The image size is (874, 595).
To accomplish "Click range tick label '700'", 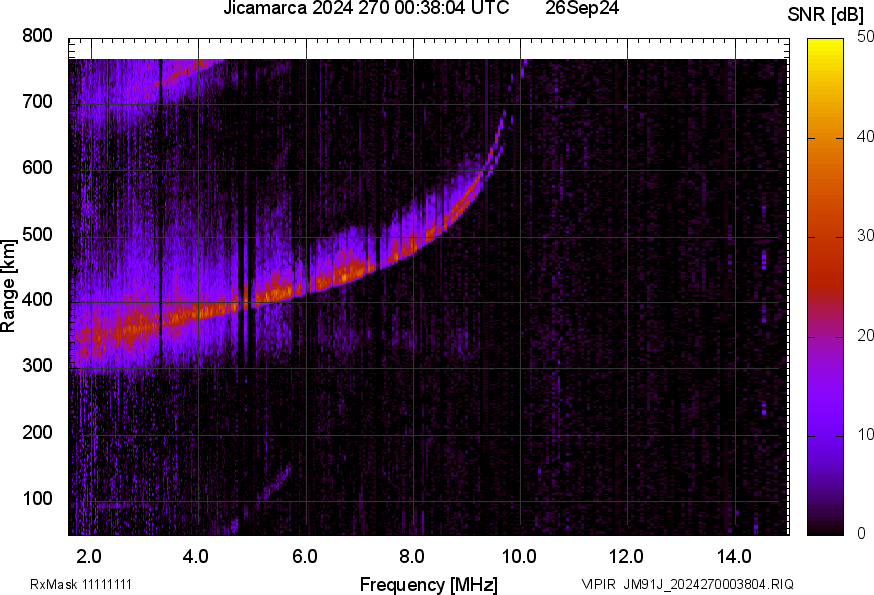I will click(x=37, y=102).
